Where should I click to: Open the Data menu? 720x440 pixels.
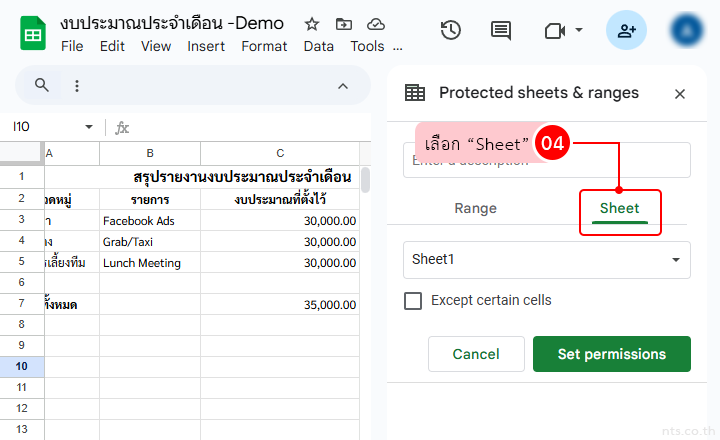pos(318,46)
